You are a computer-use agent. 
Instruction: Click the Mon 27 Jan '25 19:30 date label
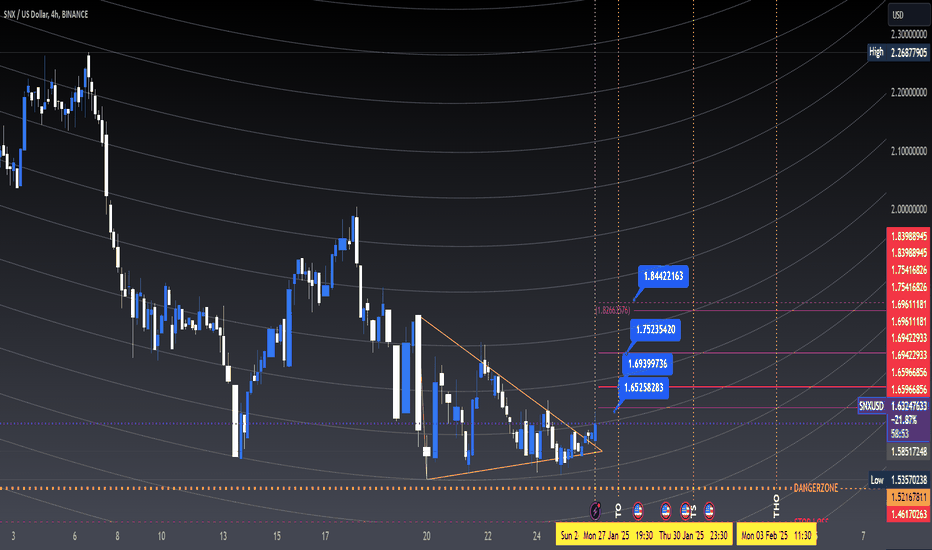[618, 535]
